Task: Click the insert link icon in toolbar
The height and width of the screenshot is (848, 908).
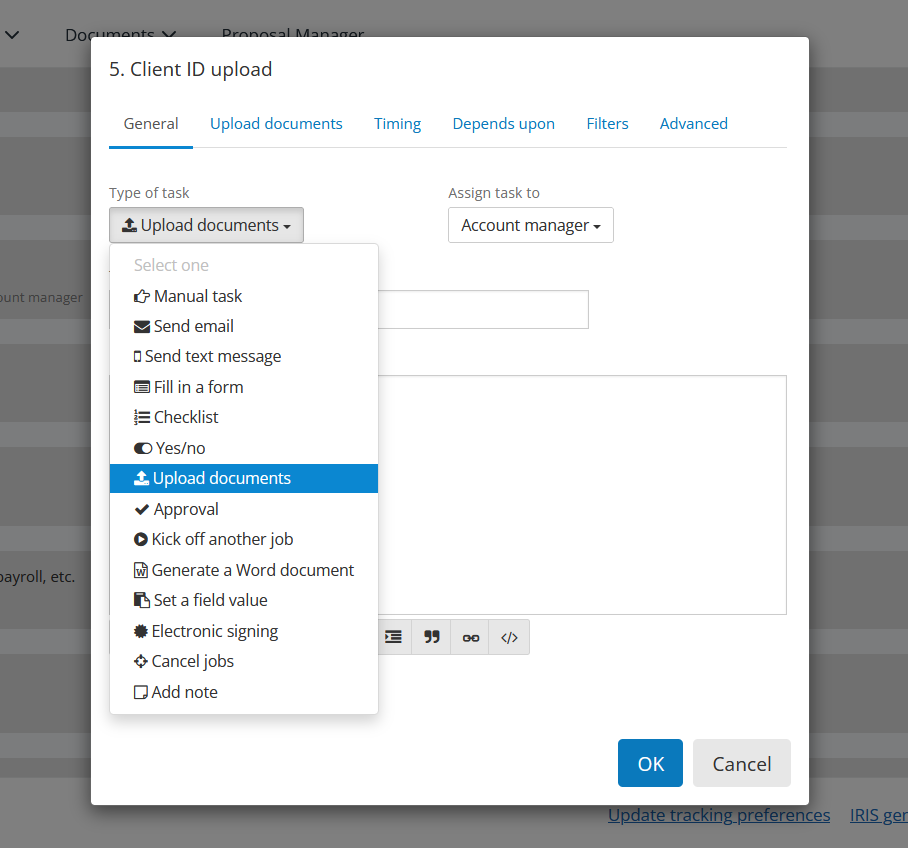Action: pos(470,637)
